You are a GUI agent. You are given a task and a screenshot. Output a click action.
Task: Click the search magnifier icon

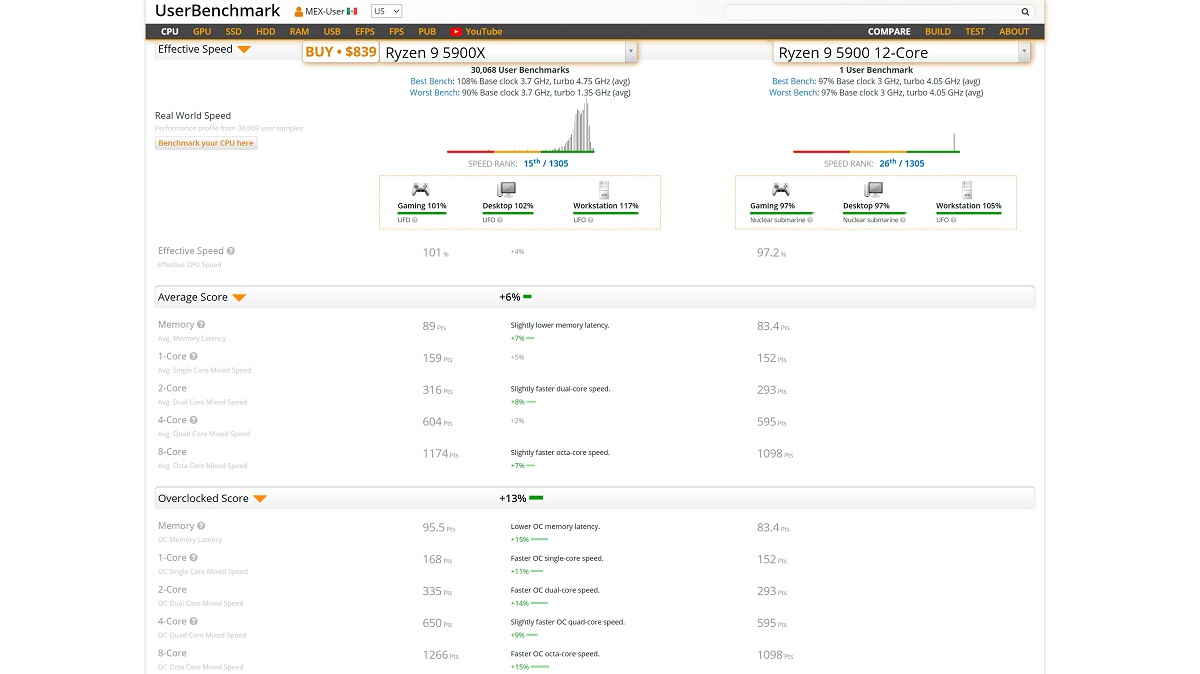click(x=1023, y=12)
